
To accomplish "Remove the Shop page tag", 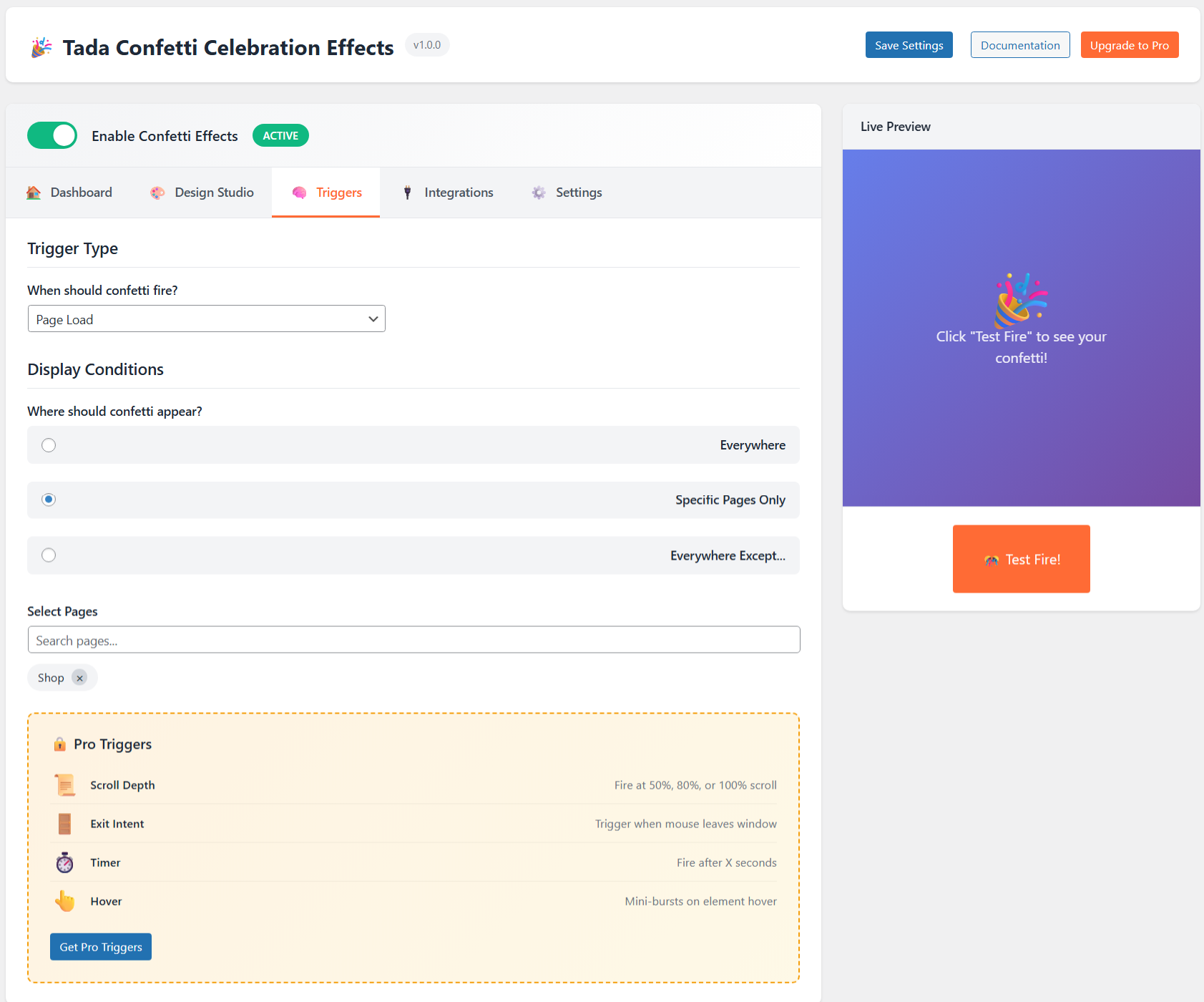I will (x=80, y=678).
